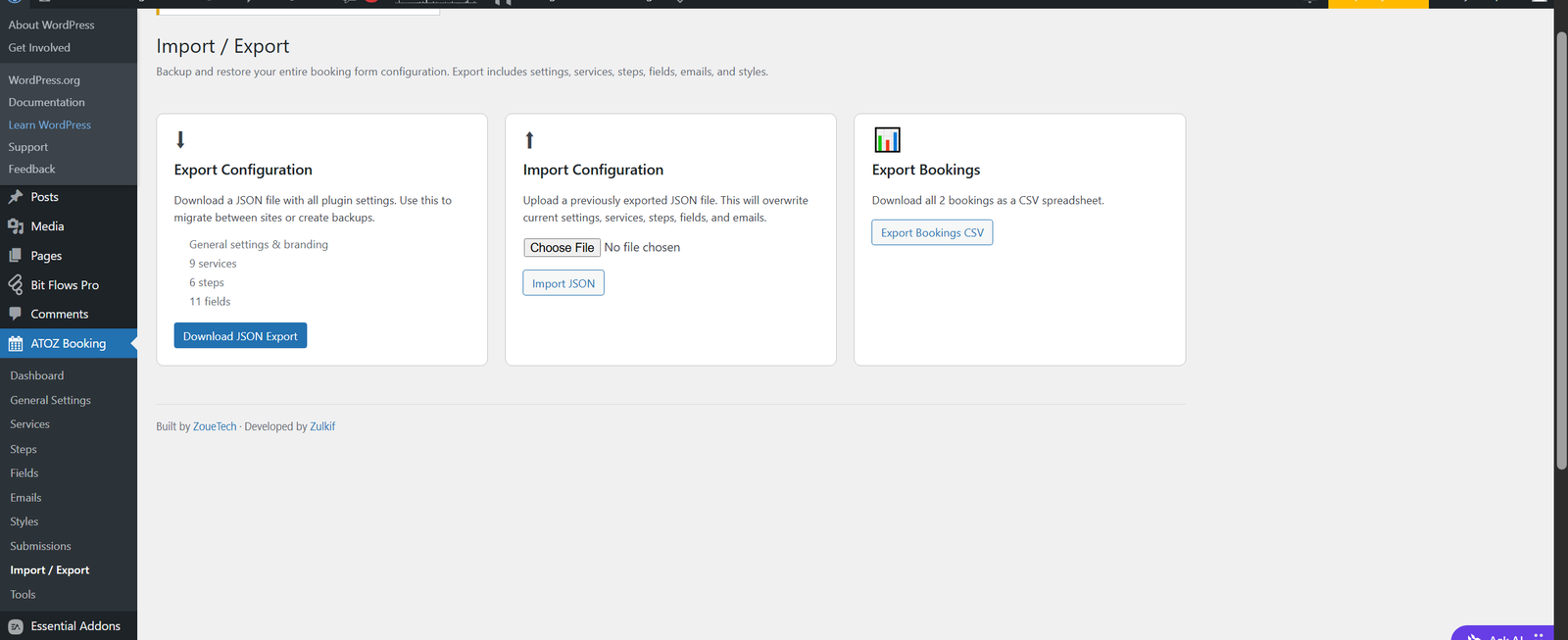This screenshot has width=1568, height=640.
Task: Open Tools submenu item
Action: click(24, 594)
